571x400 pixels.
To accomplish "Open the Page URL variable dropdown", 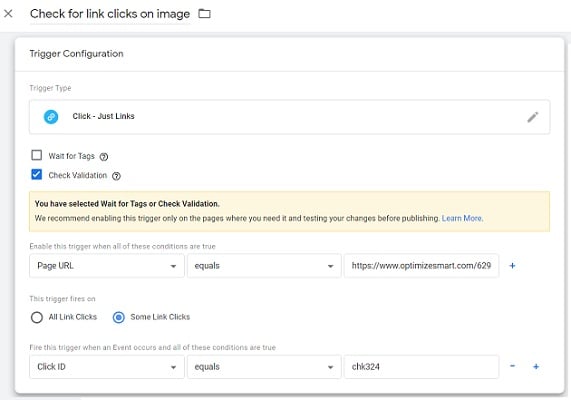I will pos(107,266).
